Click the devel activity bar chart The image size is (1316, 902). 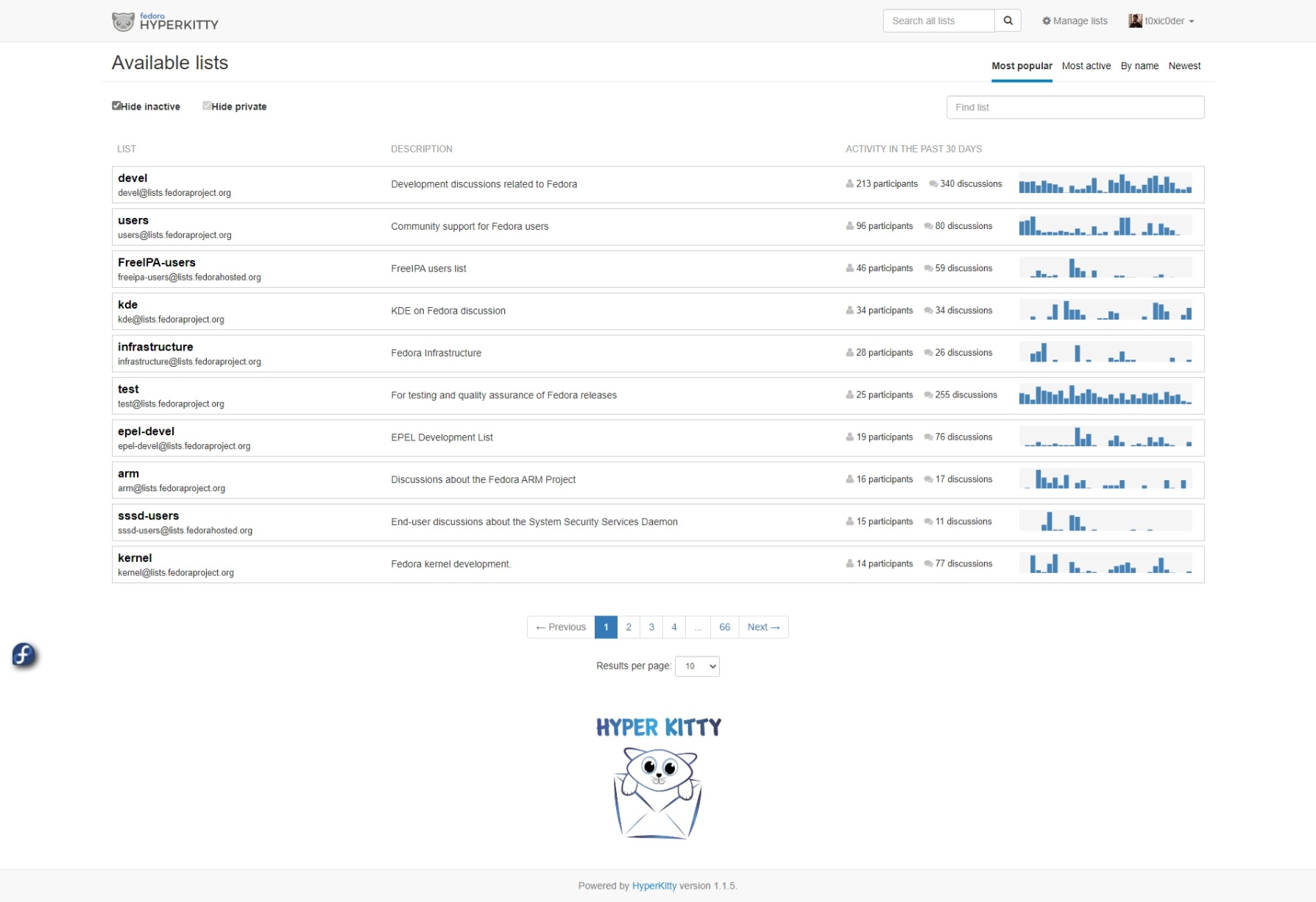[x=1105, y=184]
